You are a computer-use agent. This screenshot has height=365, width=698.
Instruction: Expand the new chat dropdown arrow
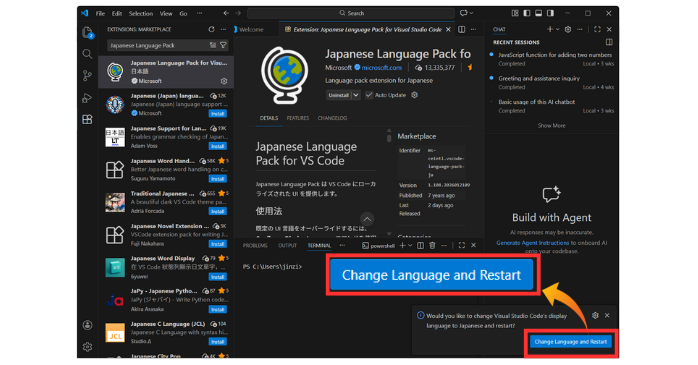pyautogui.click(x=557, y=29)
